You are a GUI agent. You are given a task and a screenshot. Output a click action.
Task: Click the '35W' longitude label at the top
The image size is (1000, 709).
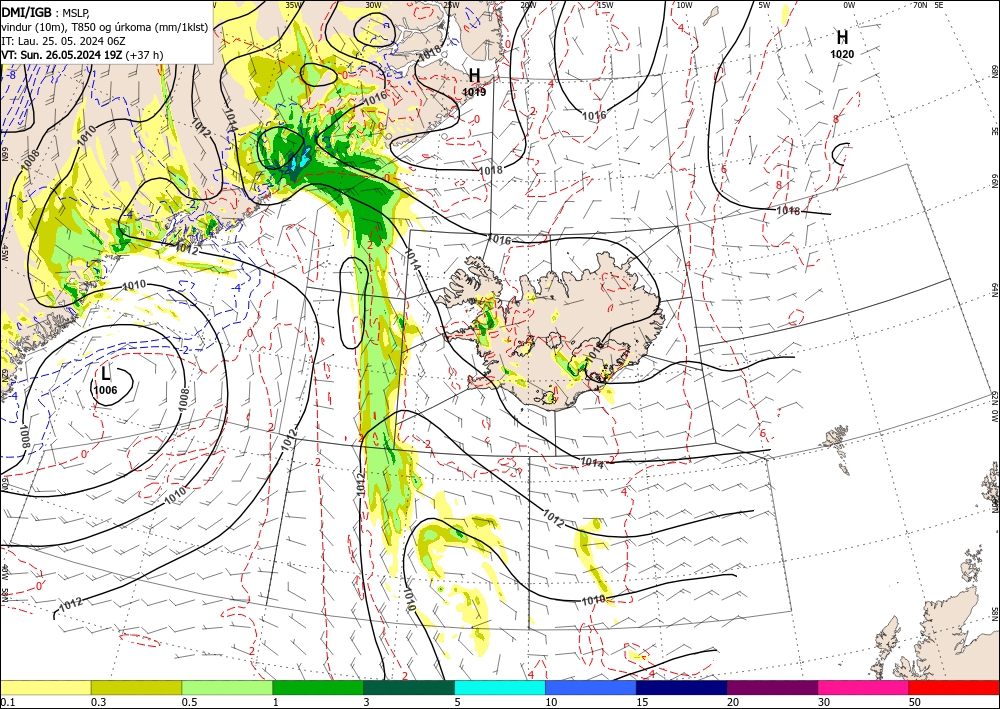coord(293,5)
